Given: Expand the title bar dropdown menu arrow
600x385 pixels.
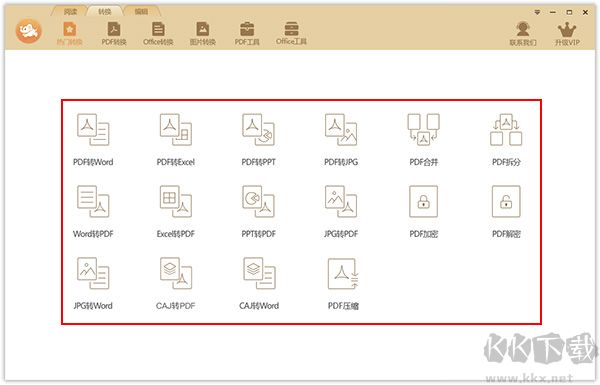Looking at the screenshot, I should [x=537, y=13].
